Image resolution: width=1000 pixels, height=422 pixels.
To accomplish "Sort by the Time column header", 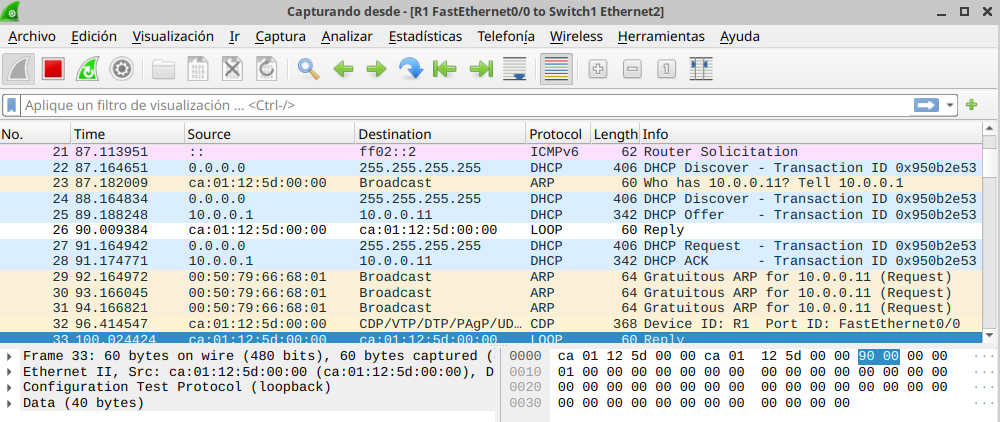I will pyautogui.click(x=128, y=135).
